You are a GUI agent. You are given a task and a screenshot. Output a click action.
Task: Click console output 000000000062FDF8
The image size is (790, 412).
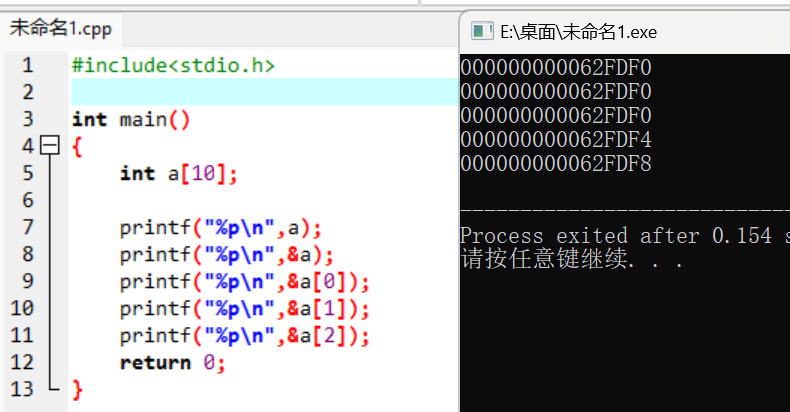click(556, 164)
